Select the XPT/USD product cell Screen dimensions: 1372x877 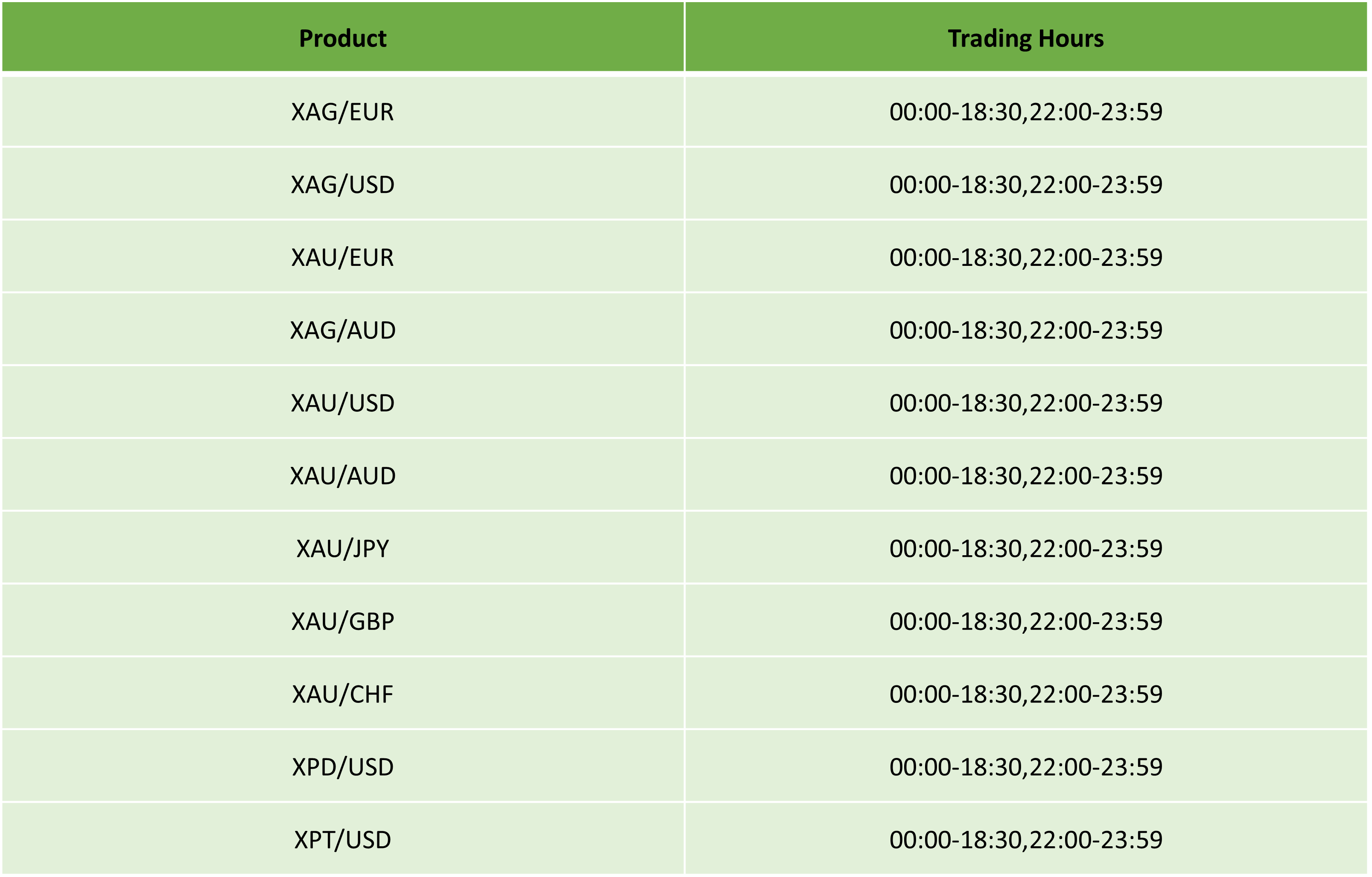[342, 839]
